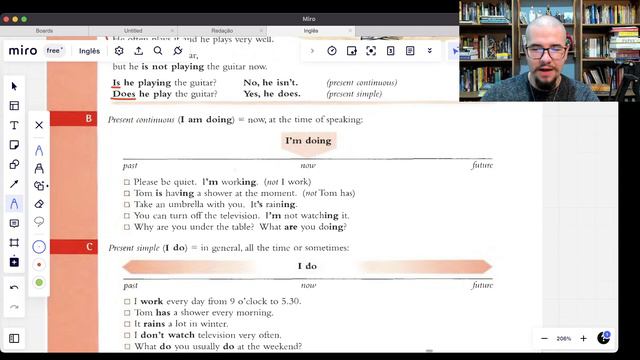640x360 pixels.
Task: Close the Inglês tab
Action: pos(350,31)
